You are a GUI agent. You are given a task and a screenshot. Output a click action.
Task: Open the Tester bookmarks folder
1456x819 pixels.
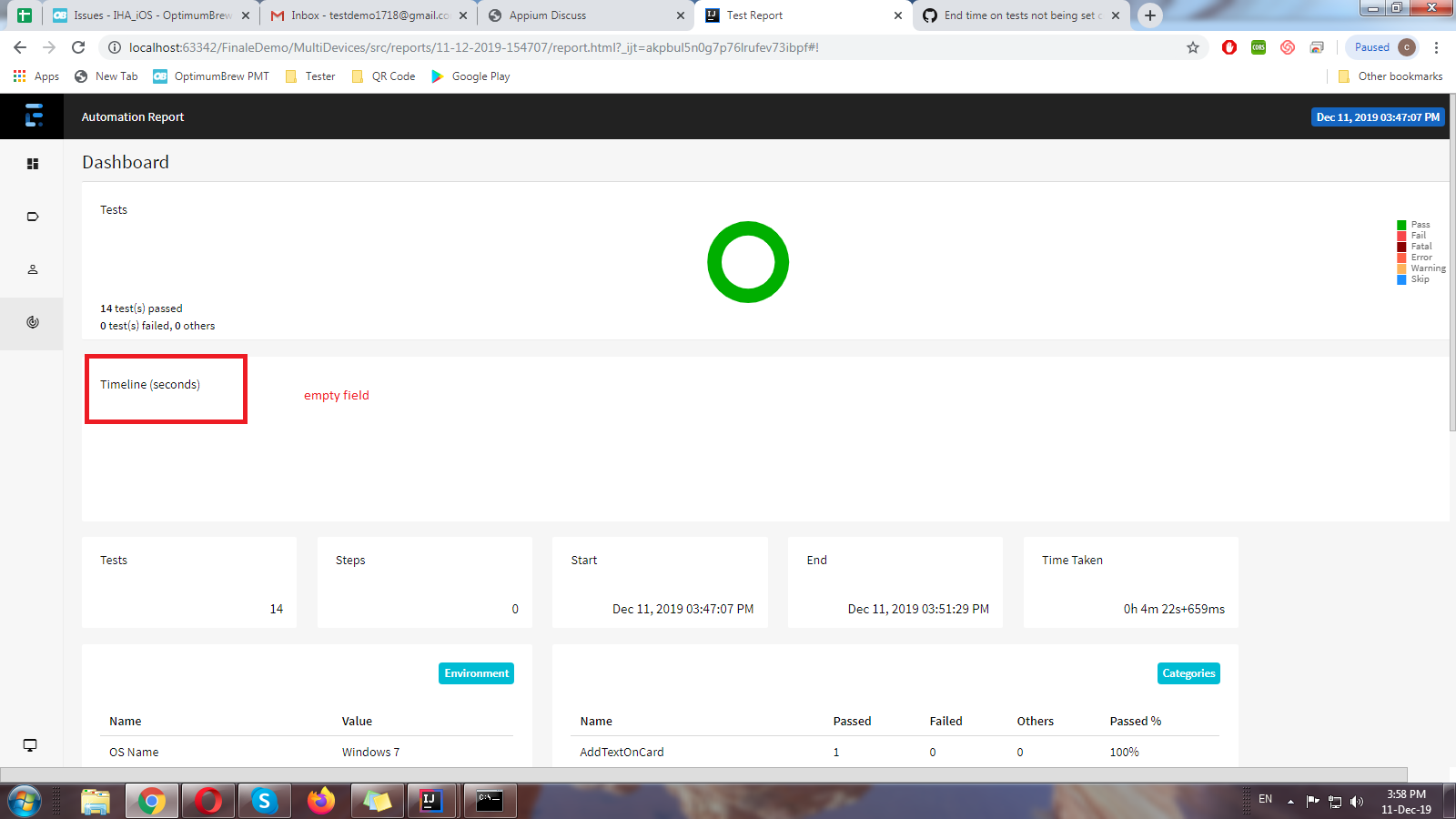[x=310, y=76]
